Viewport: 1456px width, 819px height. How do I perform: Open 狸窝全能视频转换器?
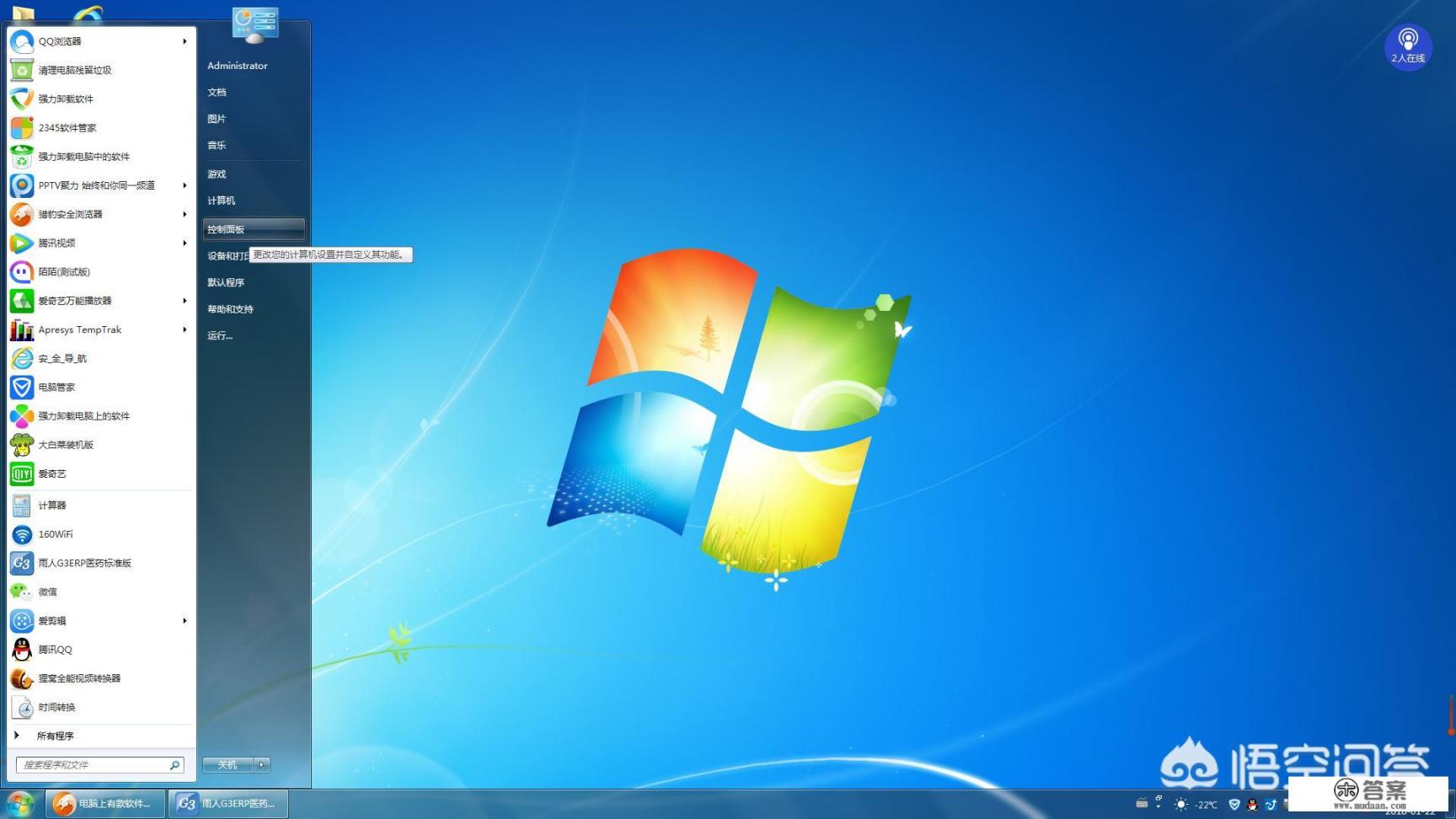click(x=101, y=677)
